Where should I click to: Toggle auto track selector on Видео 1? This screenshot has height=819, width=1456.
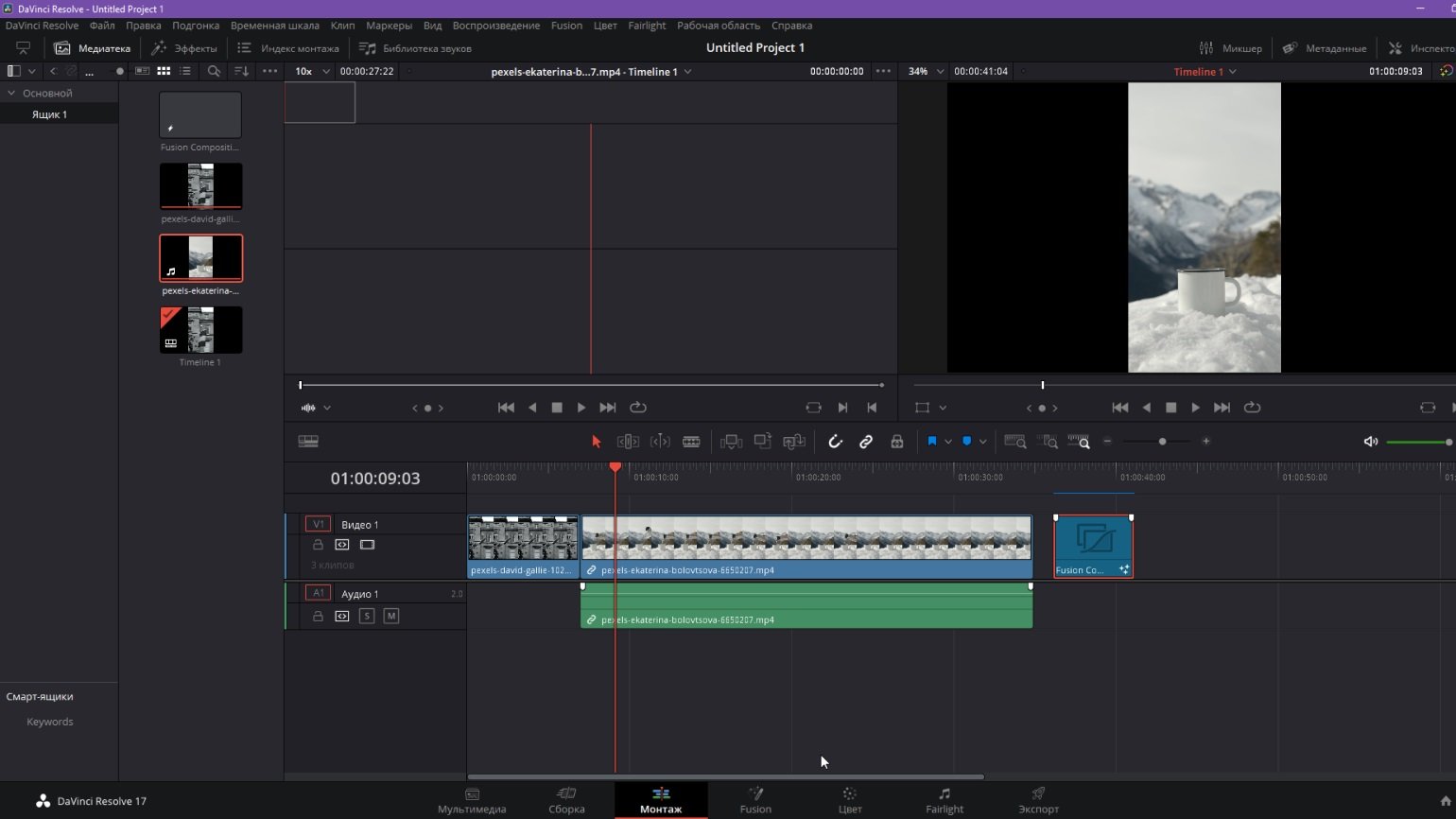tap(342, 545)
